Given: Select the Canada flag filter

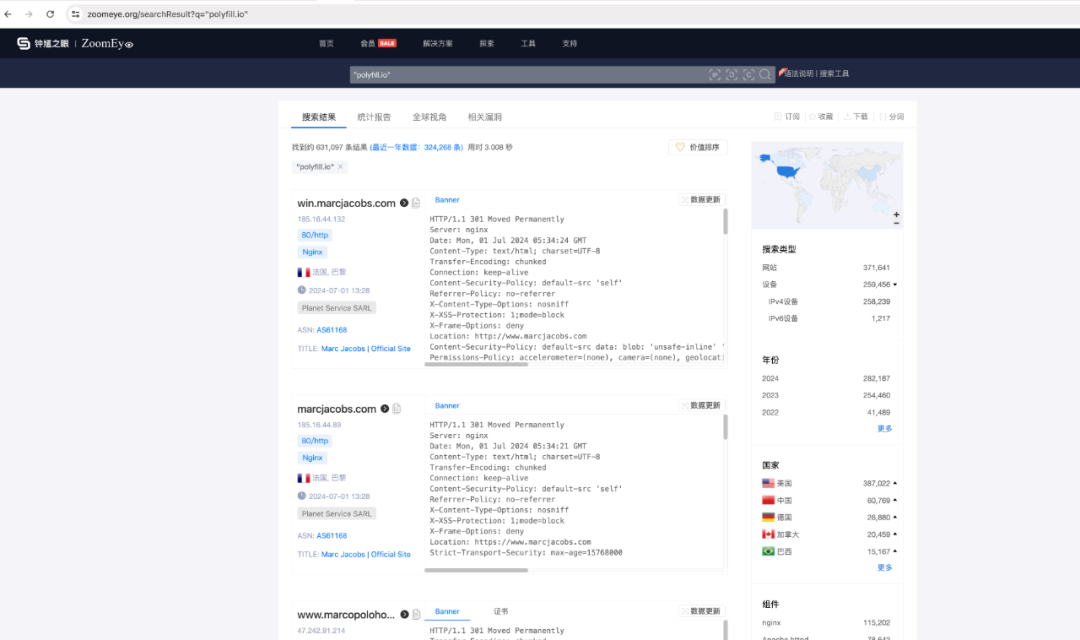Looking at the screenshot, I should (768, 534).
